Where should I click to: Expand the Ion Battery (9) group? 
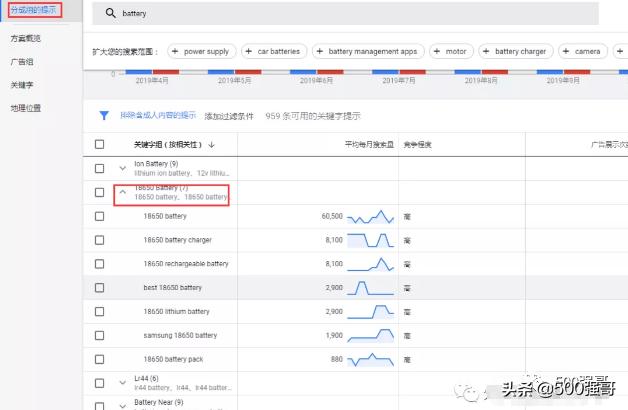(123, 169)
